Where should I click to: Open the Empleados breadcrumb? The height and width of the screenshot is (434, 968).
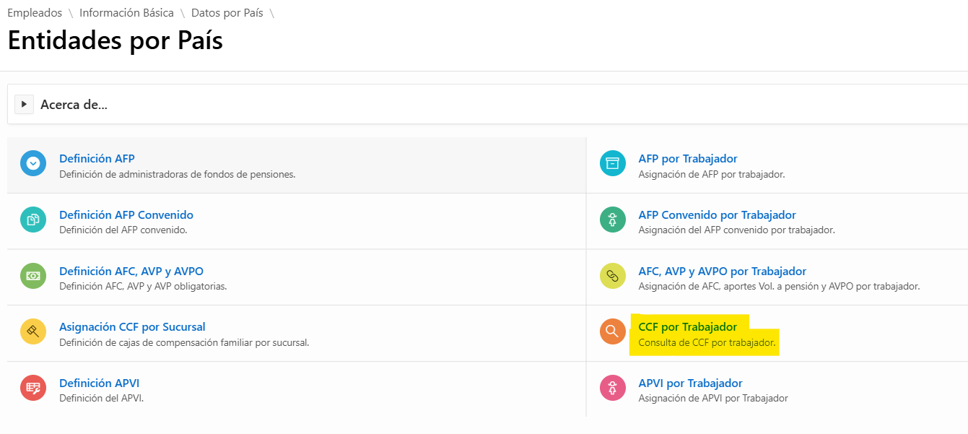point(35,13)
